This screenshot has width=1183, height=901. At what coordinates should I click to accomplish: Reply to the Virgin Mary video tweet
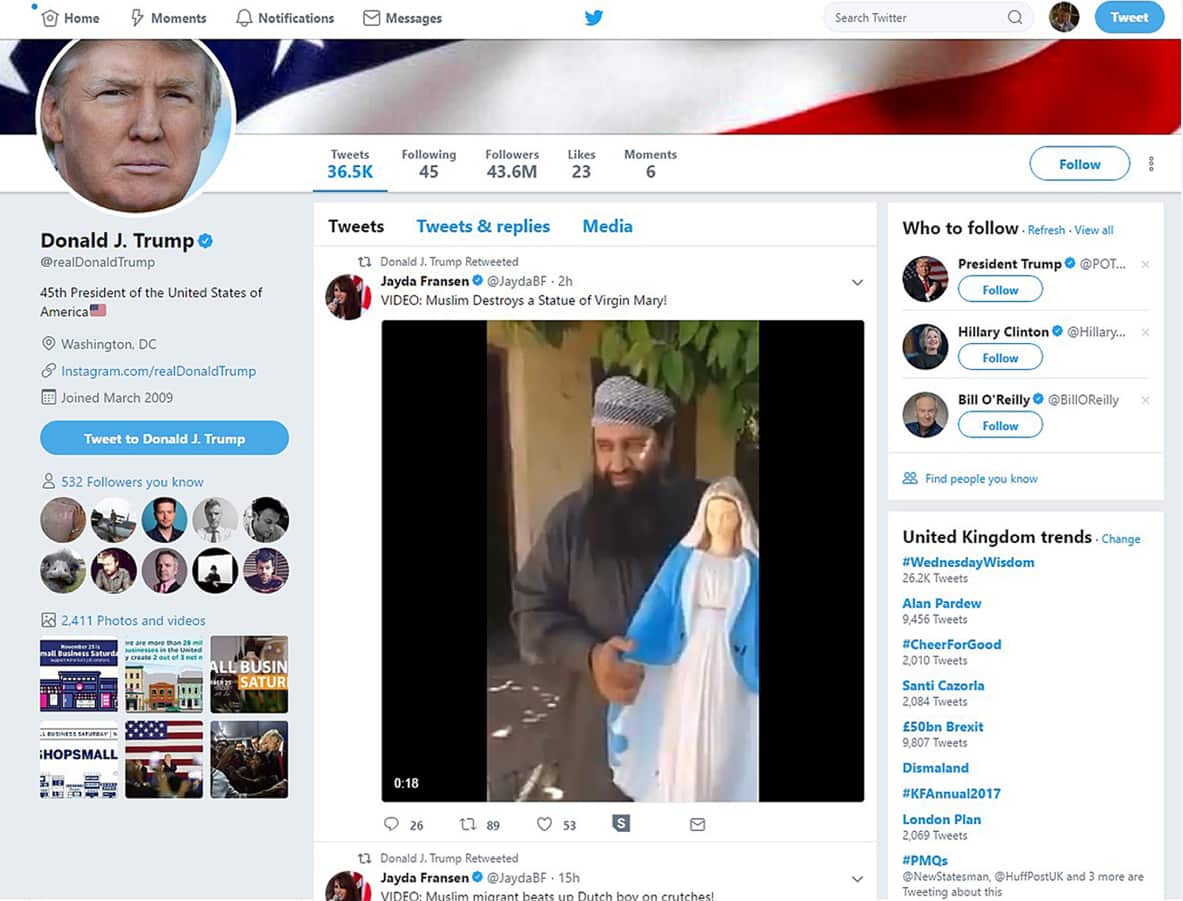(x=392, y=824)
